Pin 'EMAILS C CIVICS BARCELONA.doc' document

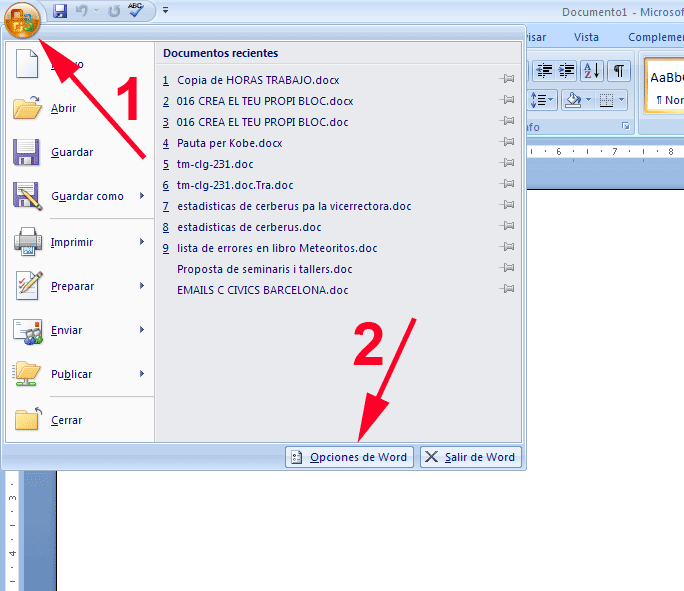[x=508, y=290]
